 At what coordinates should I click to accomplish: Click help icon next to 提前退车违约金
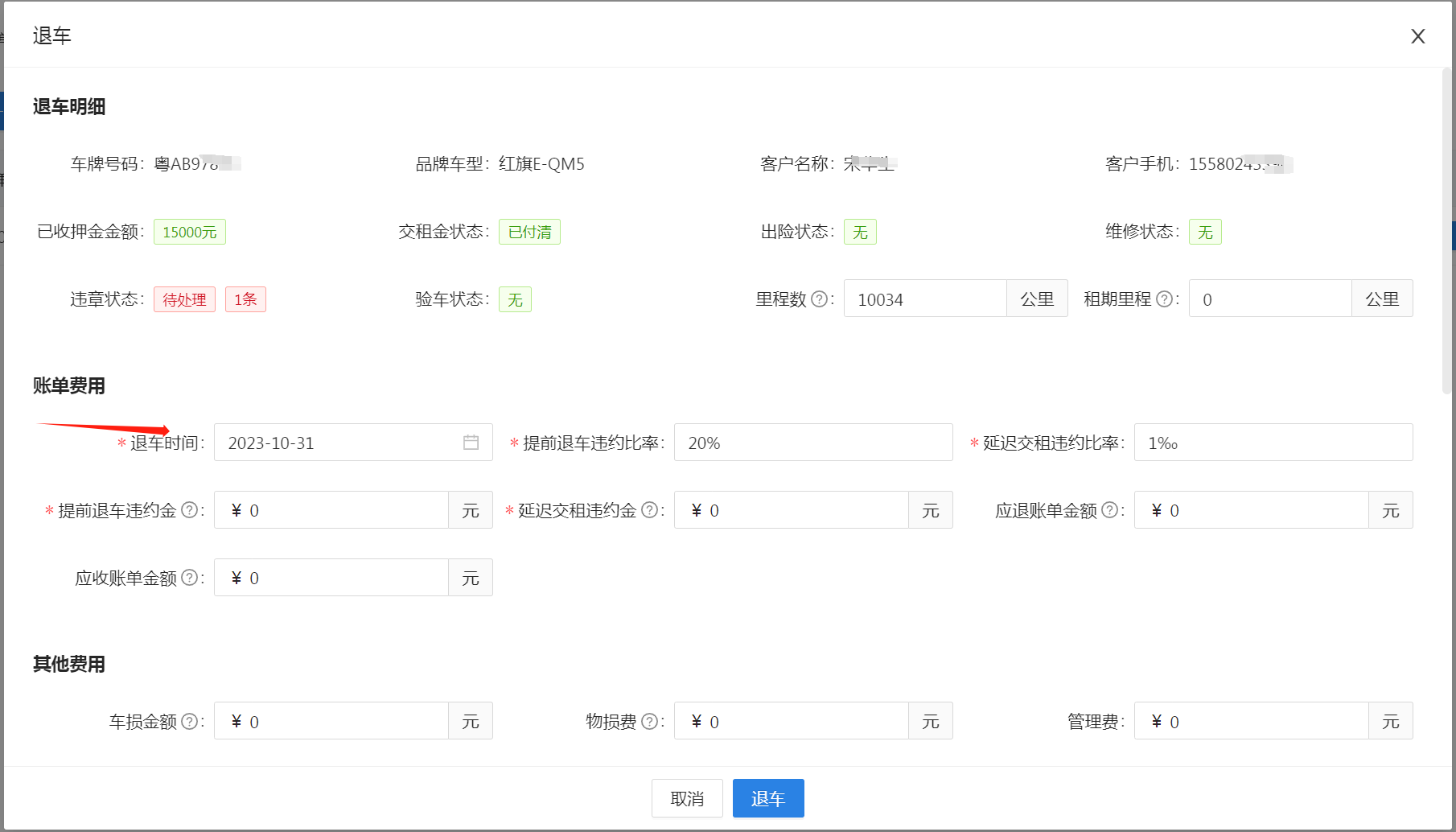(189, 510)
